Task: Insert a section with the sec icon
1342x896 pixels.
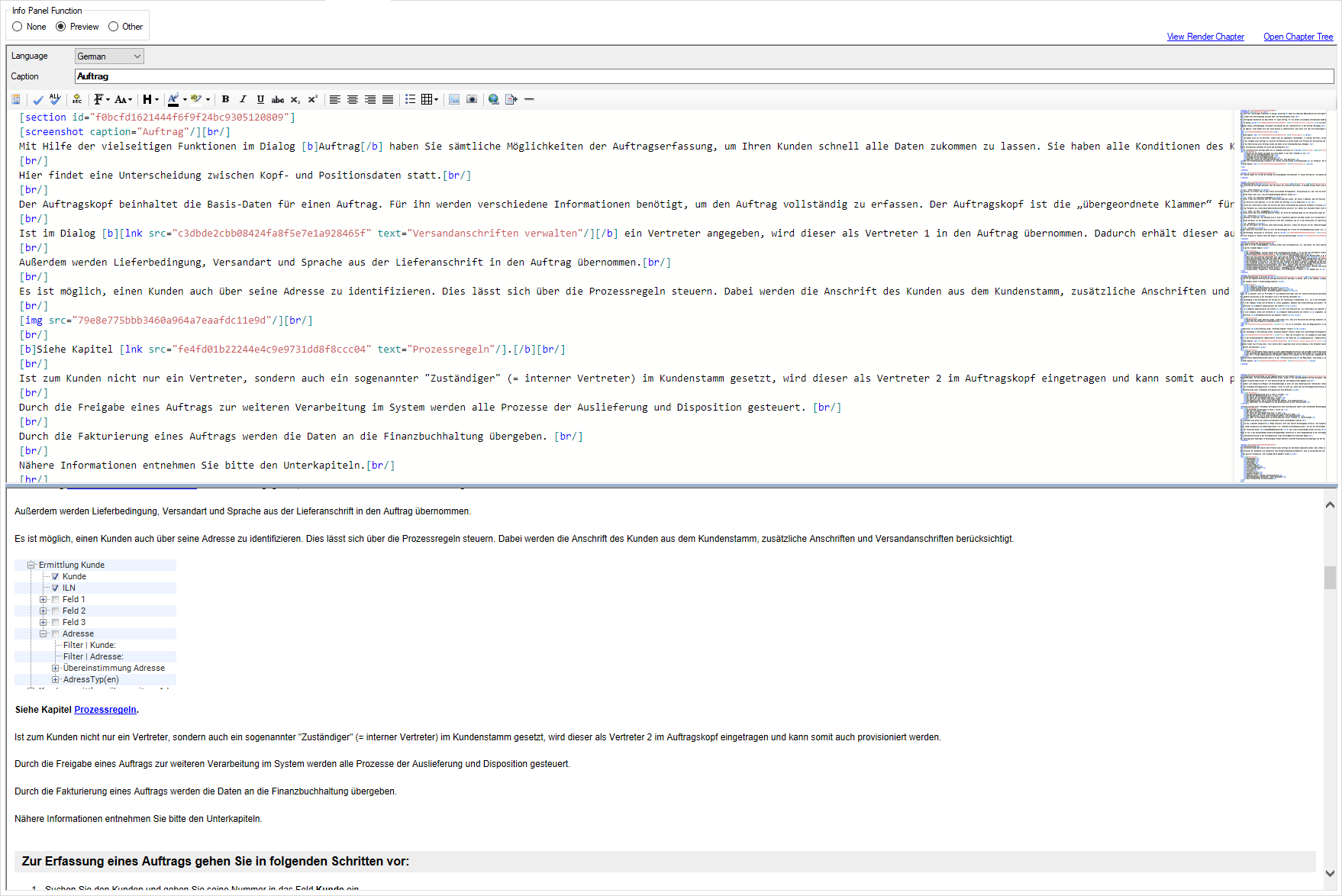Action: (77, 99)
